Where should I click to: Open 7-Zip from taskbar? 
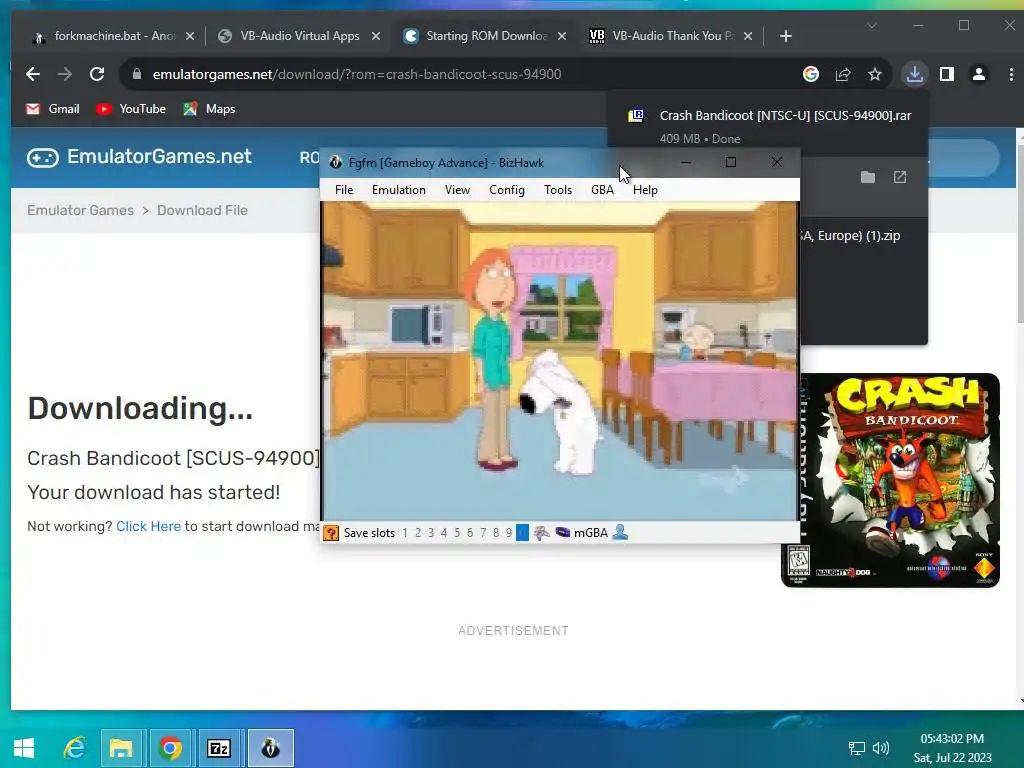pyautogui.click(x=219, y=748)
